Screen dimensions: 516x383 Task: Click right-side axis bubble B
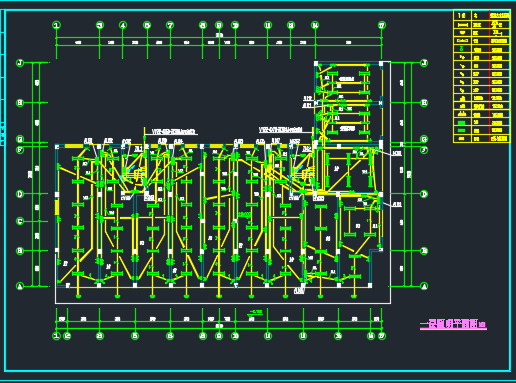tap(424, 251)
